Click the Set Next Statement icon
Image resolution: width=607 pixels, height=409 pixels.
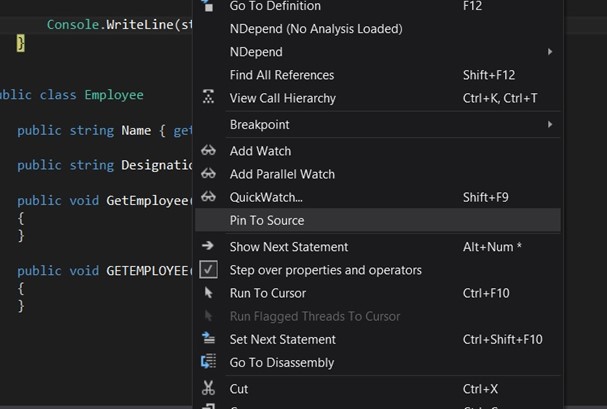[208, 338]
